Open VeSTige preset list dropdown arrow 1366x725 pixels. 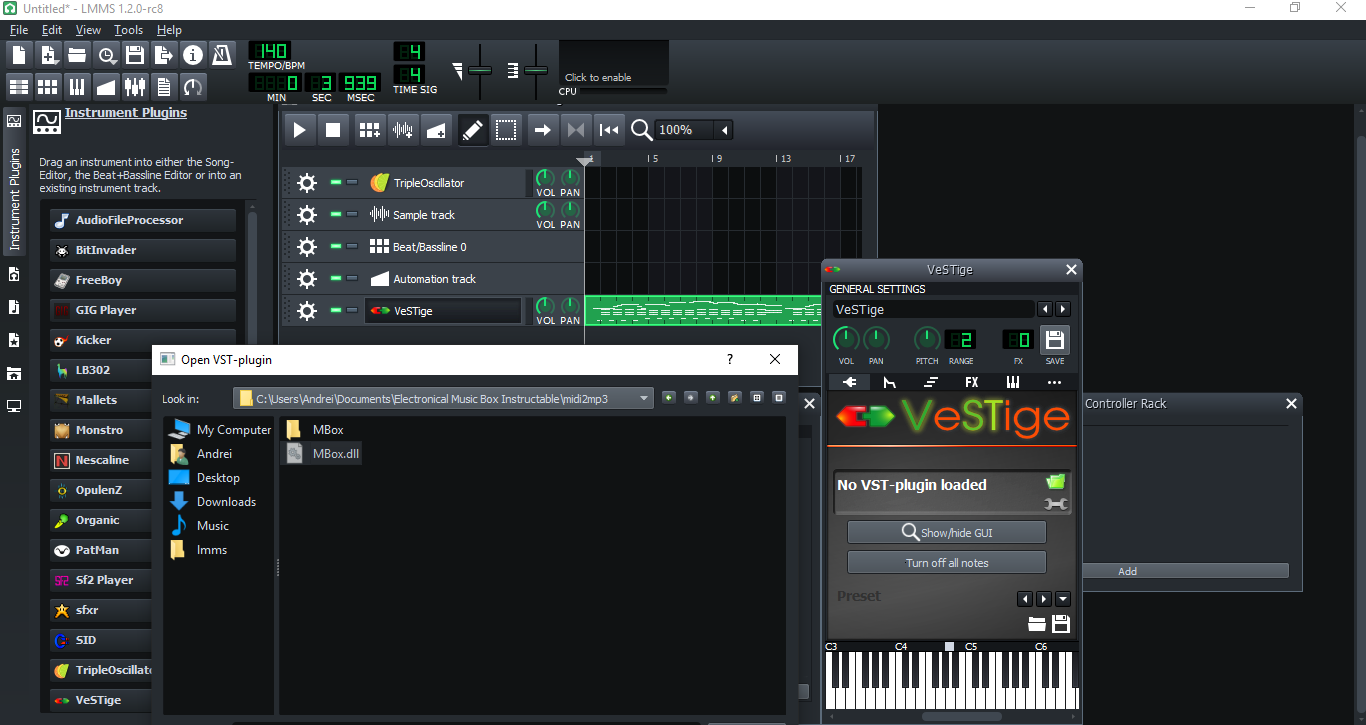coord(1063,599)
